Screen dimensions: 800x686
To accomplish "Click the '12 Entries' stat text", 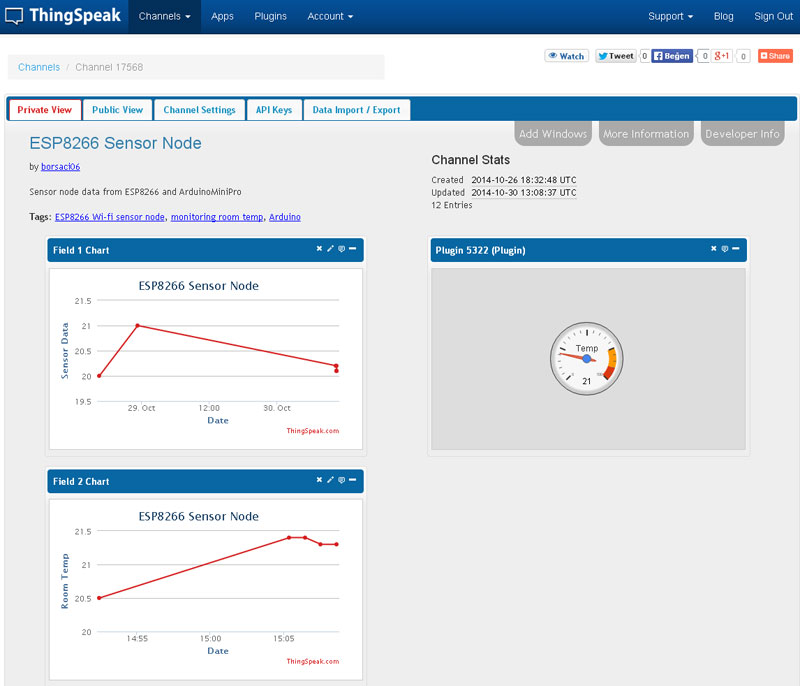I will (452, 205).
